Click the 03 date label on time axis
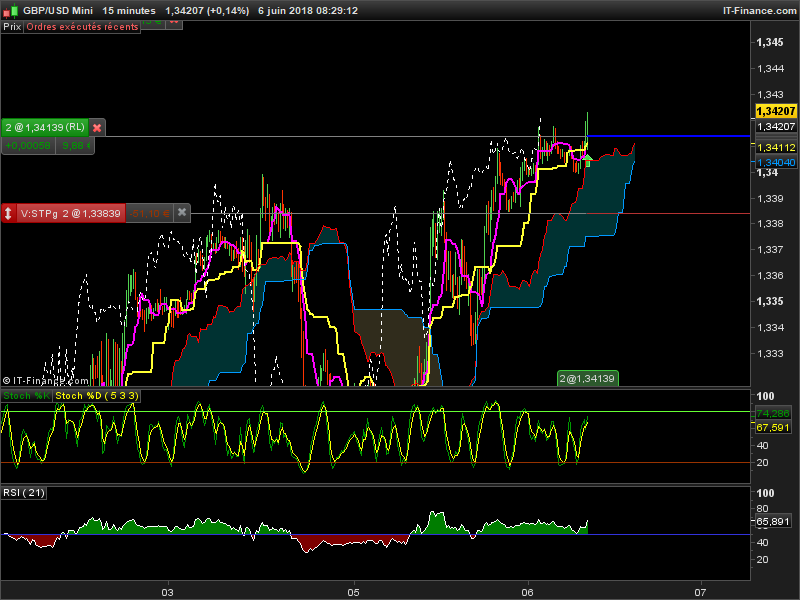800x600 pixels. tap(167, 592)
